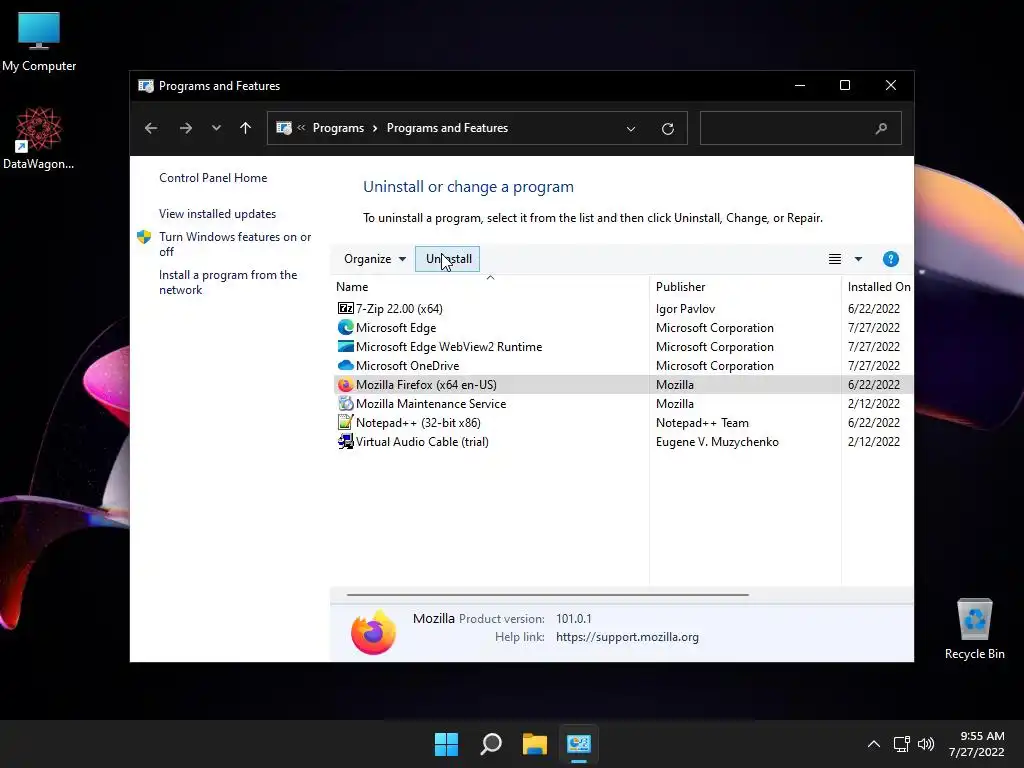Click the Back navigation arrow
The image size is (1024, 768).
point(151,128)
